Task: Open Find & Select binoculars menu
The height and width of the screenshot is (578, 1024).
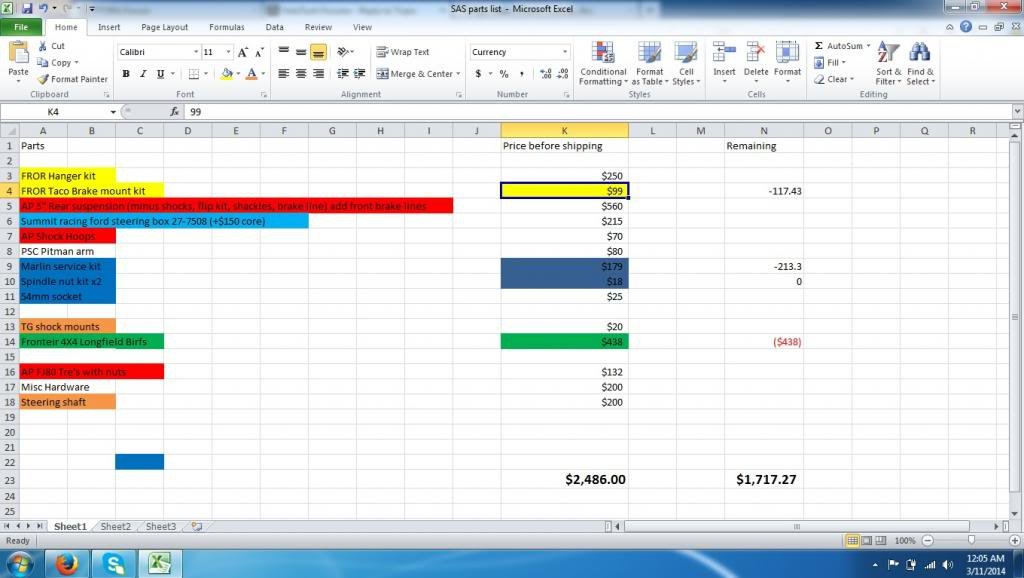Action: (920, 63)
